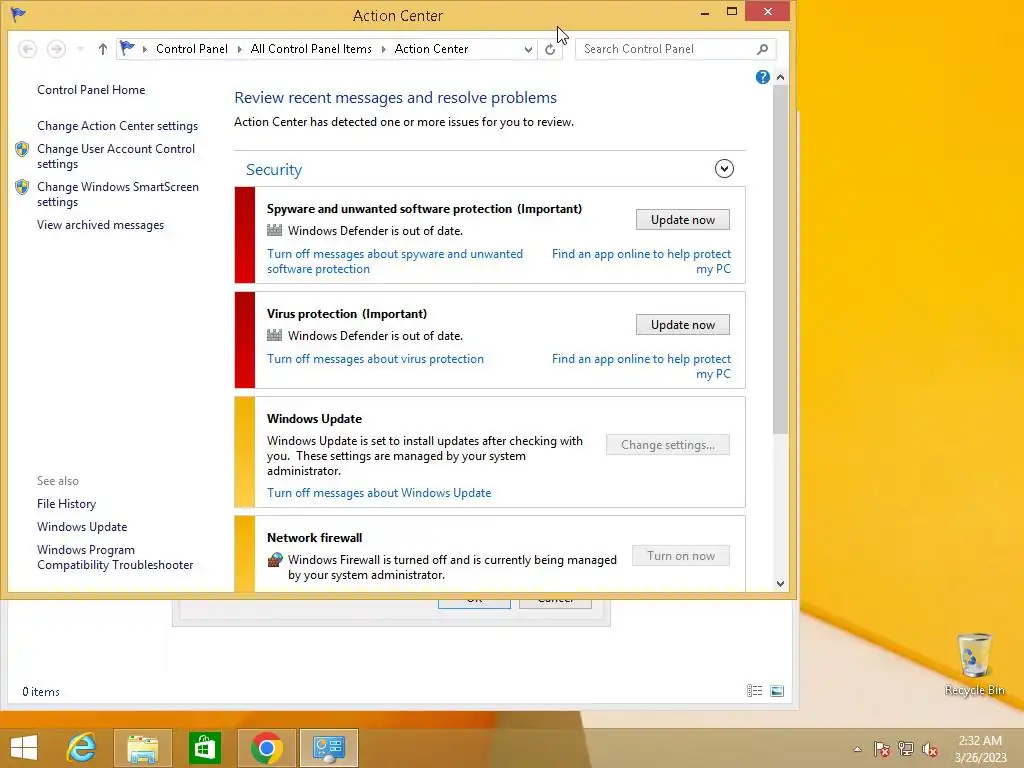Select Action Center breadcrumb item
The height and width of the screenshot is (768, 1024).
click(x=431, y=49)
